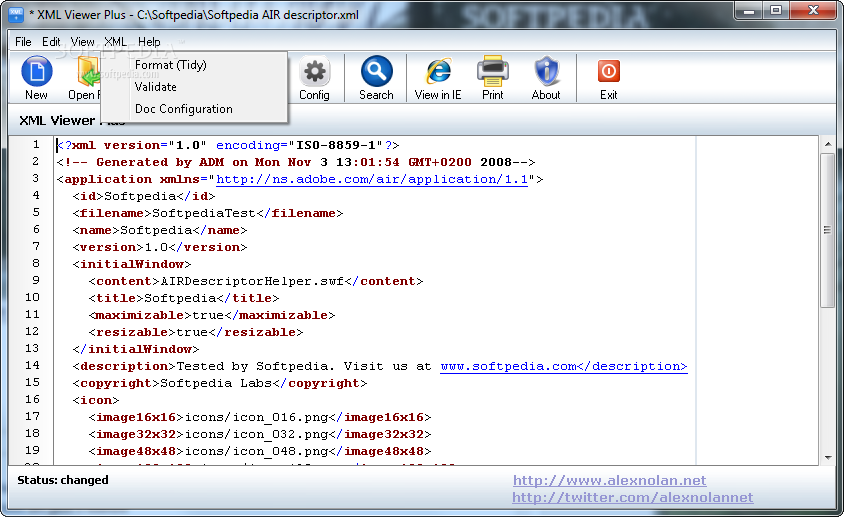Click the id Softpedia element line

[x=144, y=196]
